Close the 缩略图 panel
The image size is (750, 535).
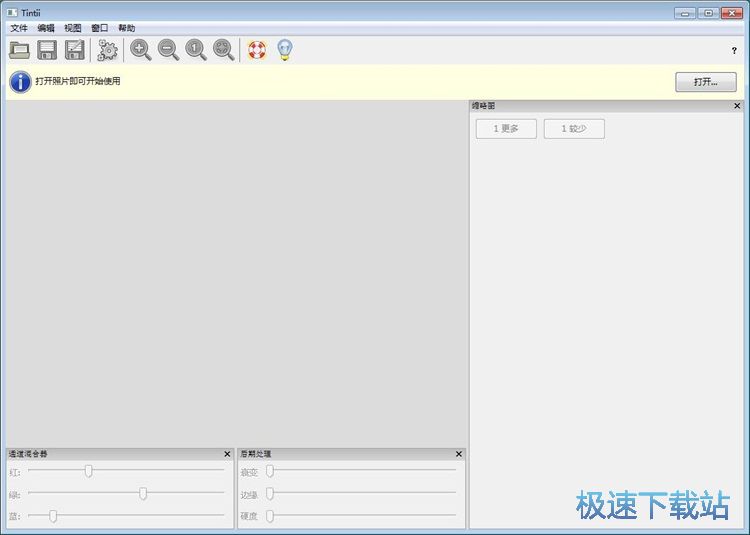click(x=737, y=106)
